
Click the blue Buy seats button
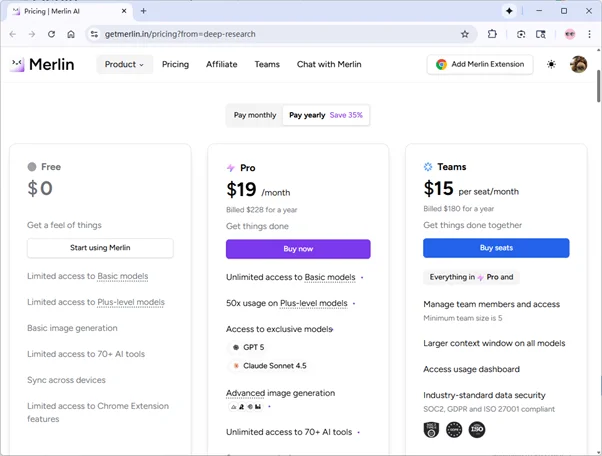click(x=496, y=248)
